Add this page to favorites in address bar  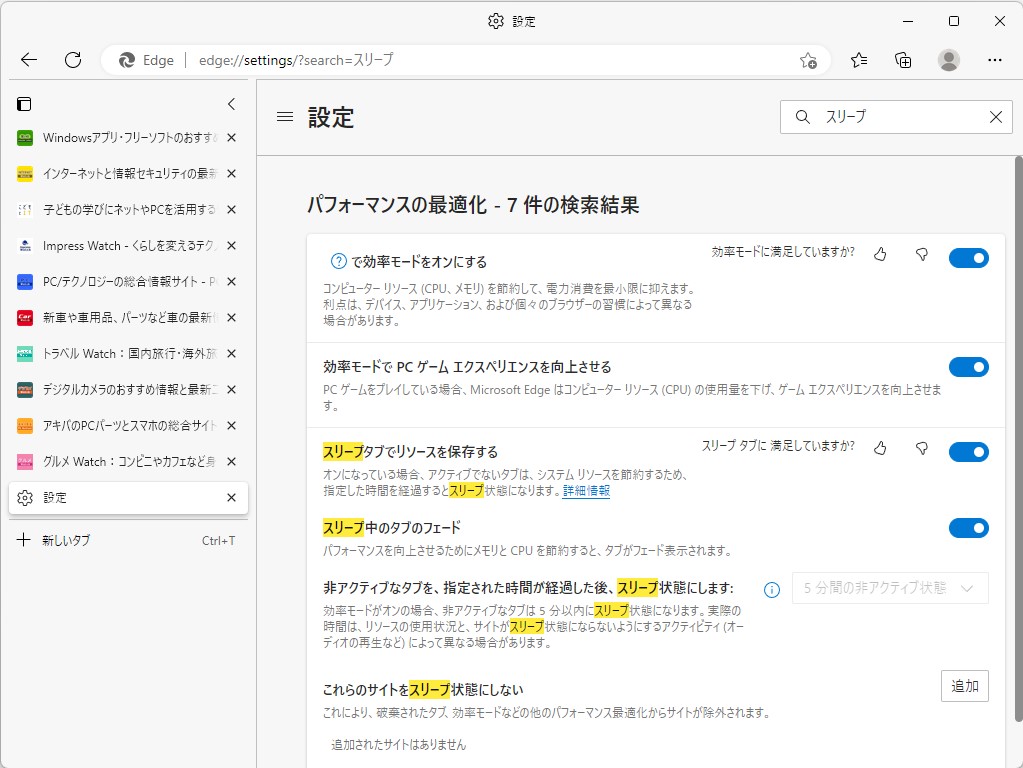tap(808, 60)
